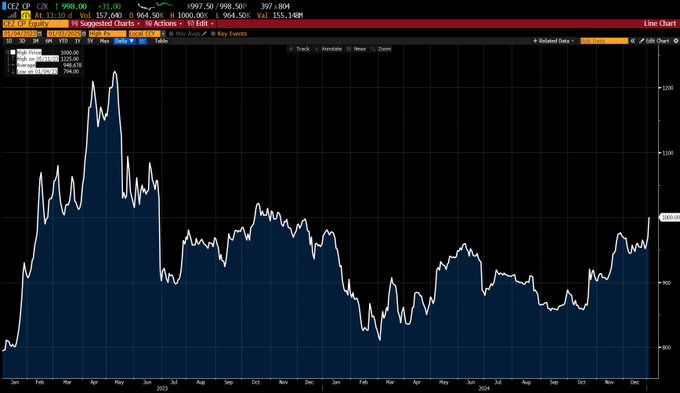Viewport: 680px width, 393px height.
Task: Select the 3D range tab
Action: pos(22,41)
